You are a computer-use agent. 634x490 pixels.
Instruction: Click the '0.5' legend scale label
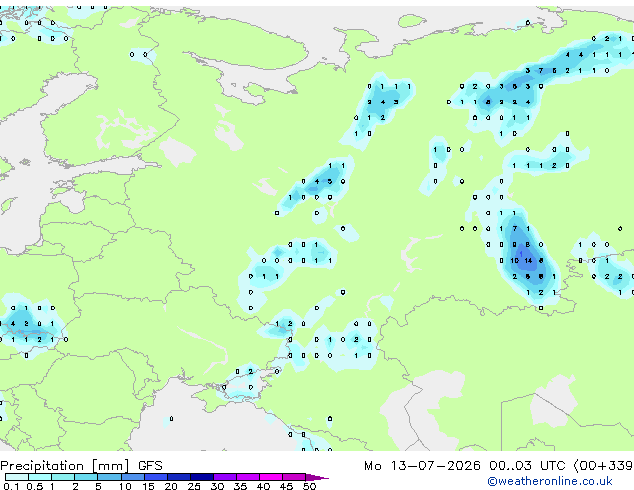pos(35,486)
